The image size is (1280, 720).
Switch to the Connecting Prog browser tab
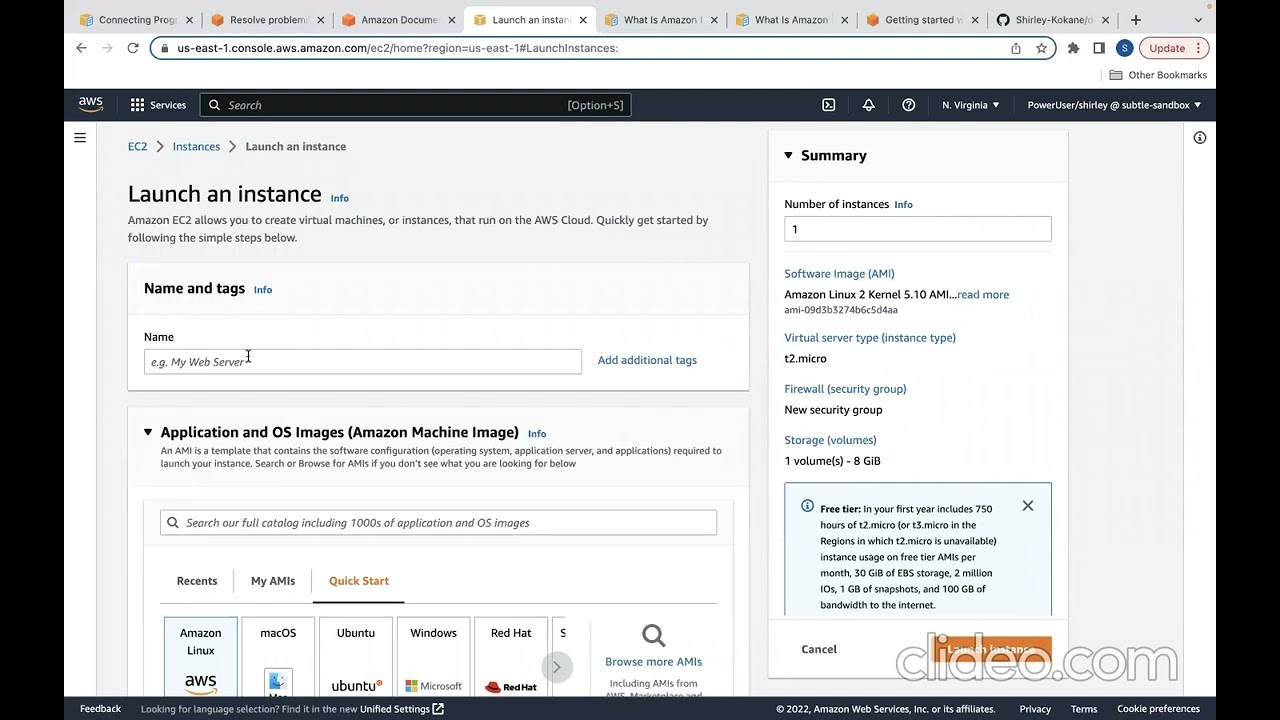coord(135,20)
